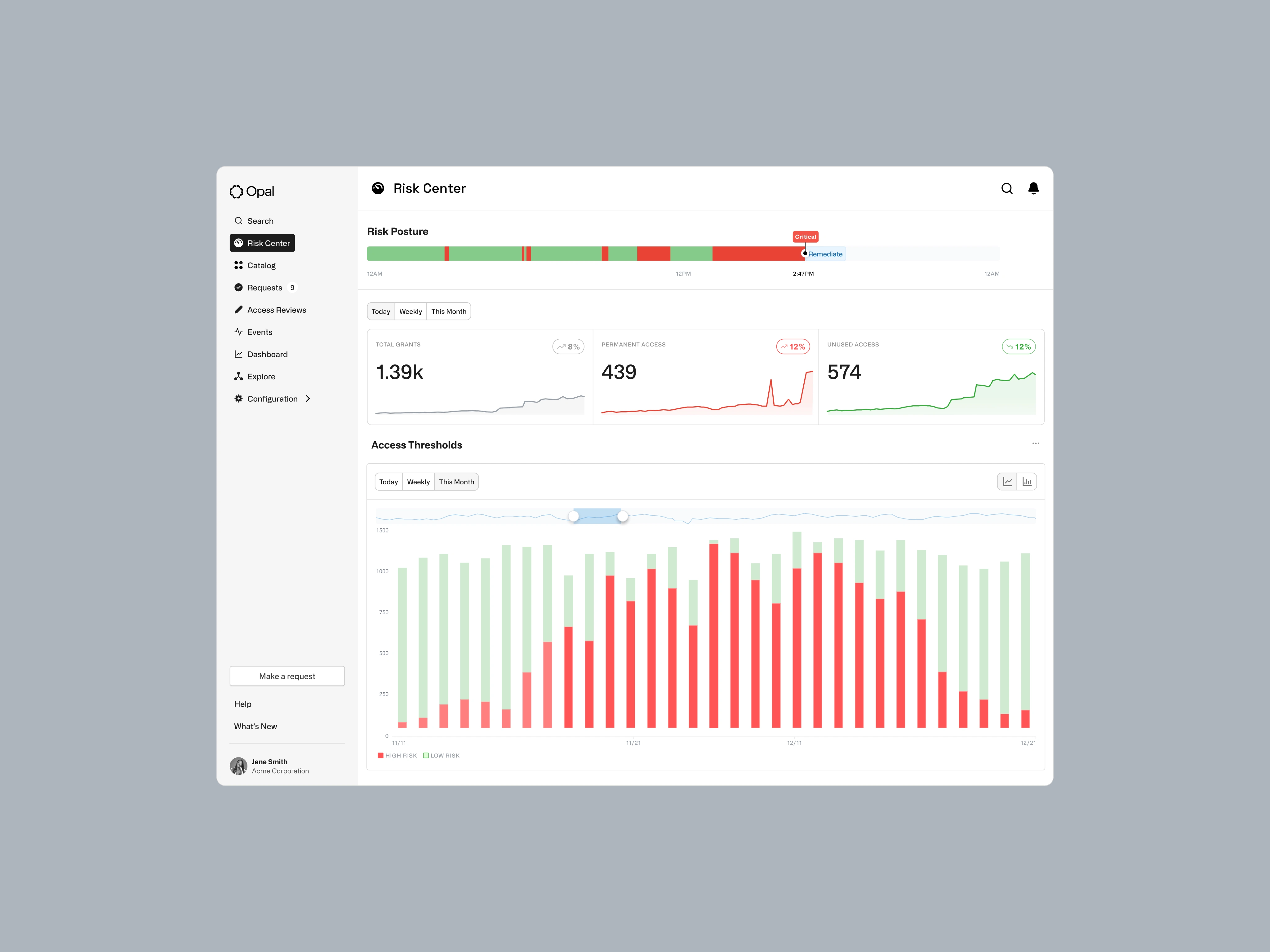Open the Events page
Screen dimensions: 1270x952
click(x=259, y=332)
